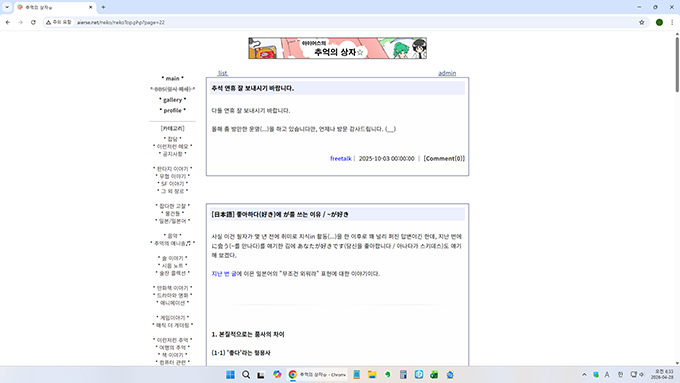Open the 여행의 추억 category
The width and height of the screenshot is (680, 383).
tap(173, 348)
